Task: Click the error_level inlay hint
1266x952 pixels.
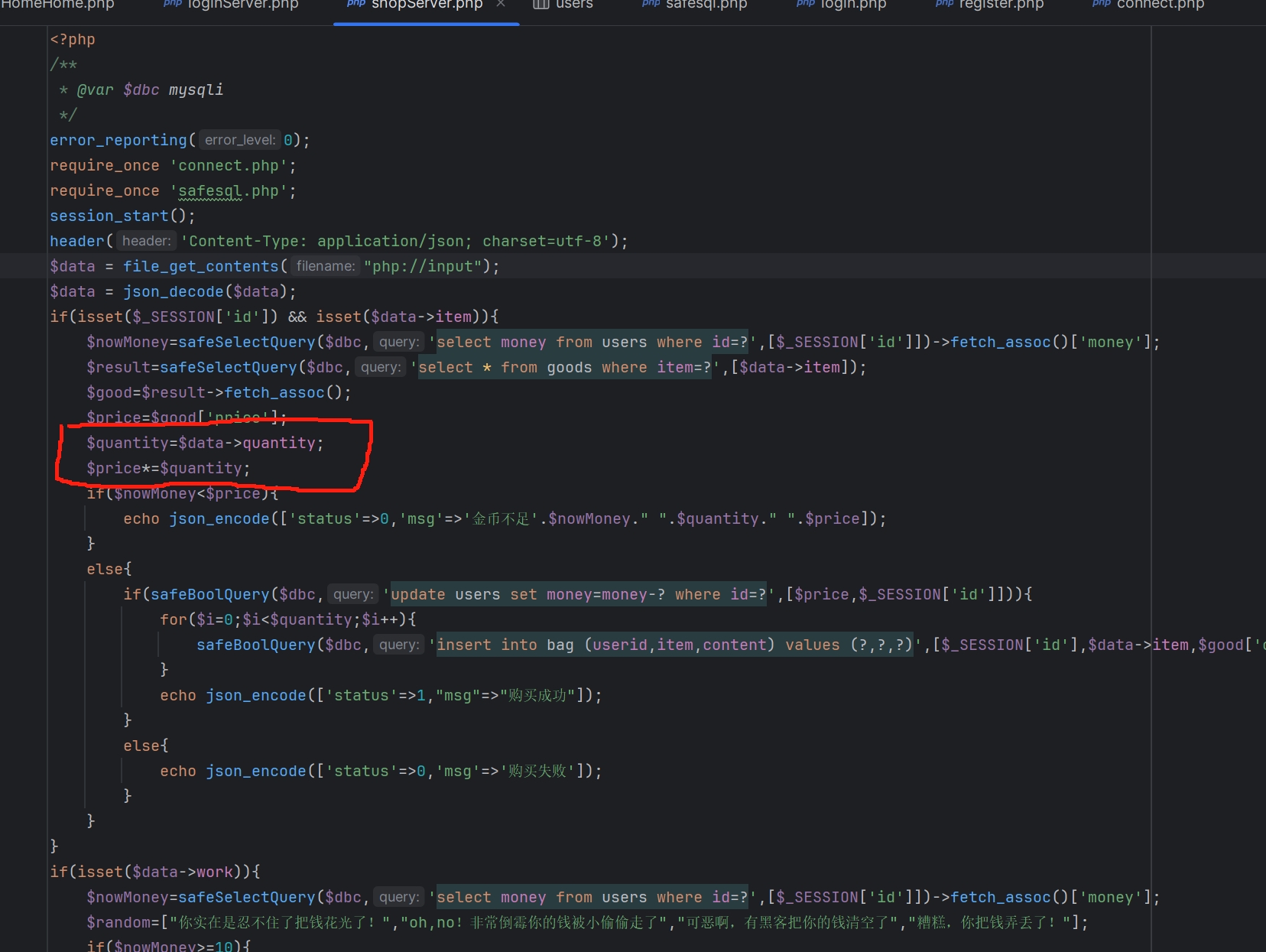Action: point(239,141)
